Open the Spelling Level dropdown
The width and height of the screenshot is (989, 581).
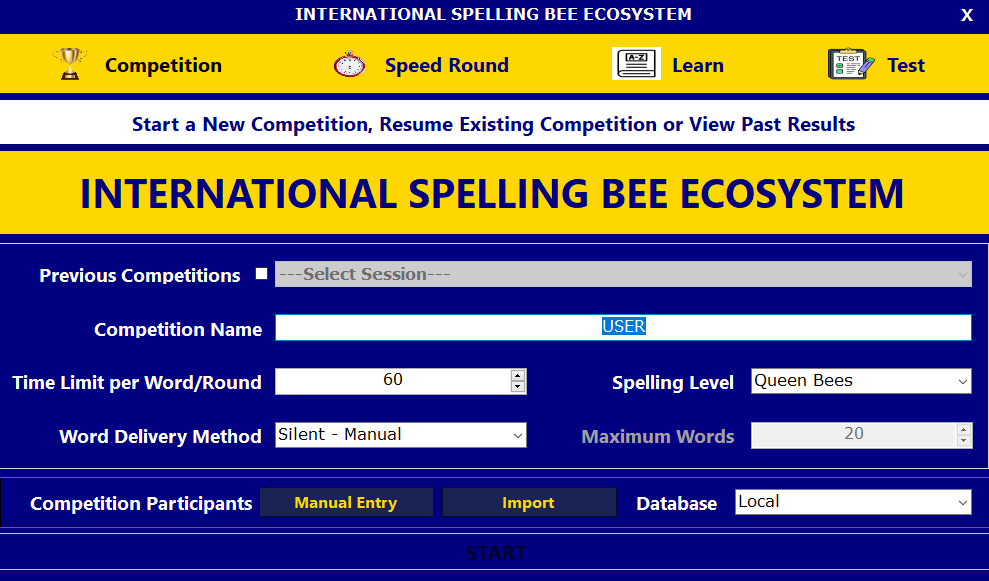[860, 381]
